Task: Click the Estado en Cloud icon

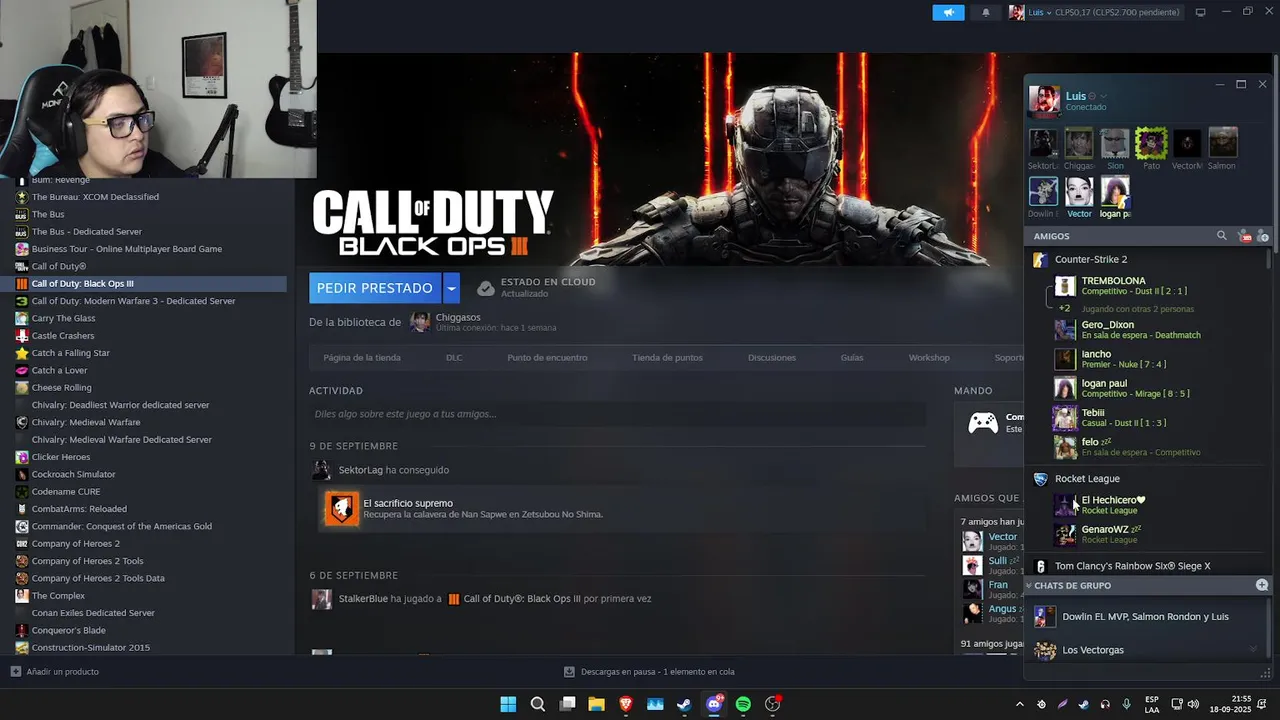Action: click(x=485, y=288)
